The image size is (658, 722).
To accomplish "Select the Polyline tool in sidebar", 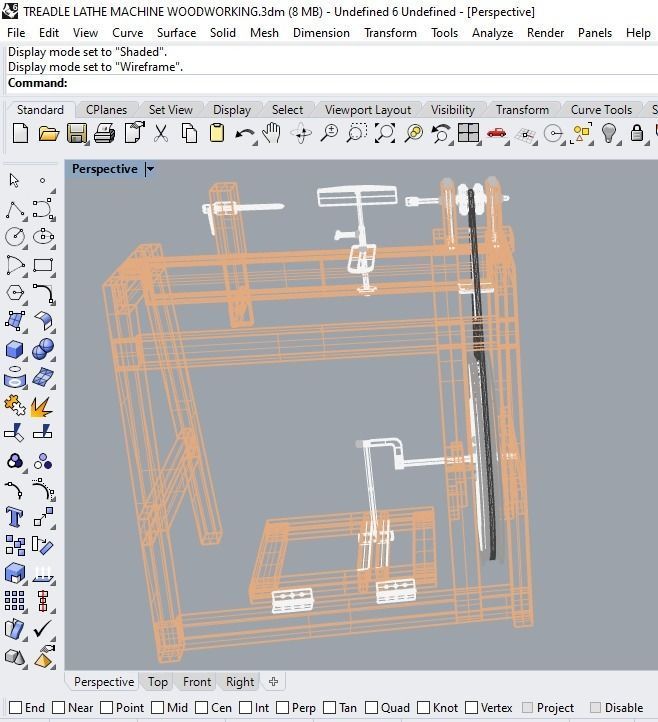I will 15,210.
